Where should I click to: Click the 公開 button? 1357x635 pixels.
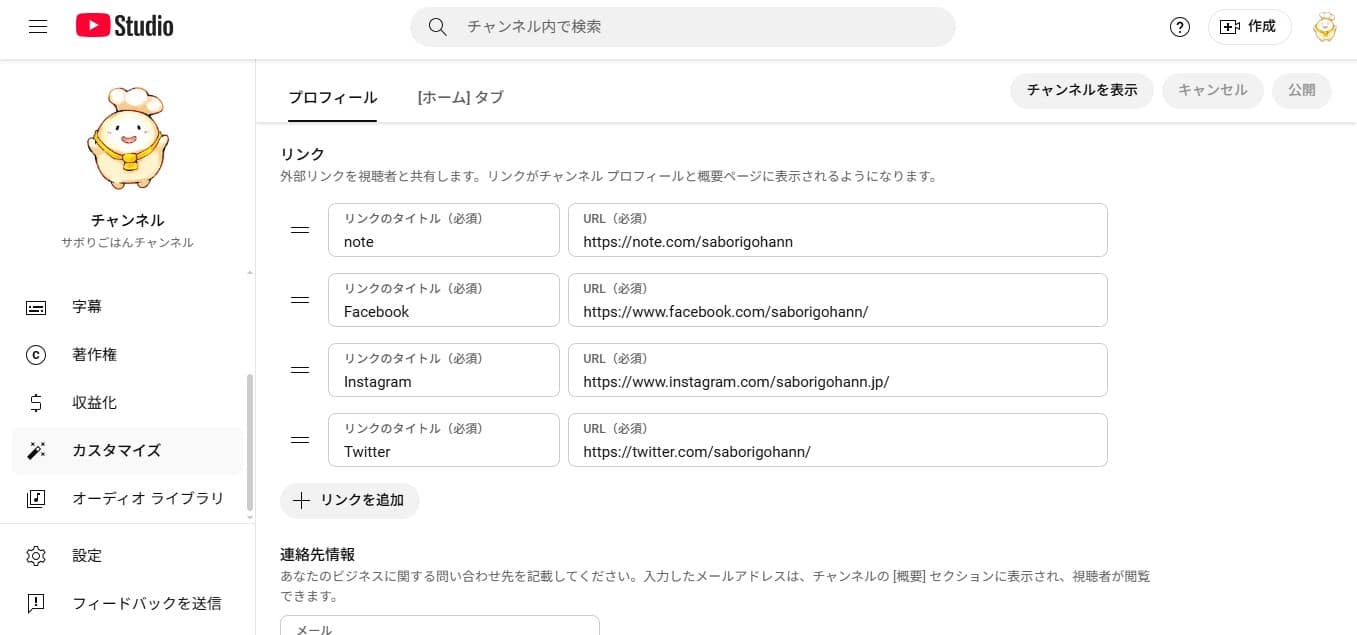pyautogui.click(x=1302, y=90)
